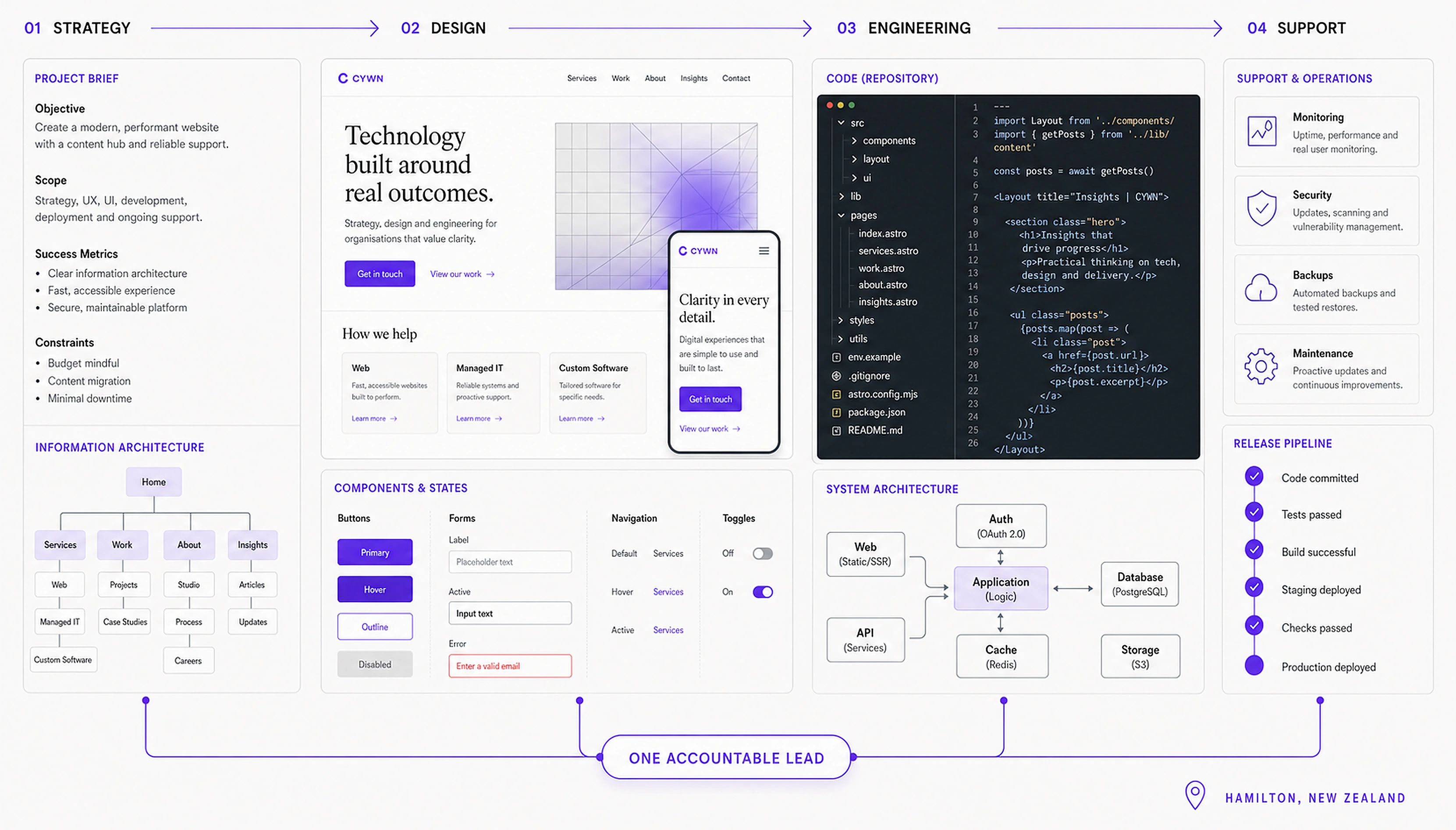This screenshot has height=830, width=1456.
Task: Click the CYWN logo in mobile mockup
Action: click(x=698, y=251)
